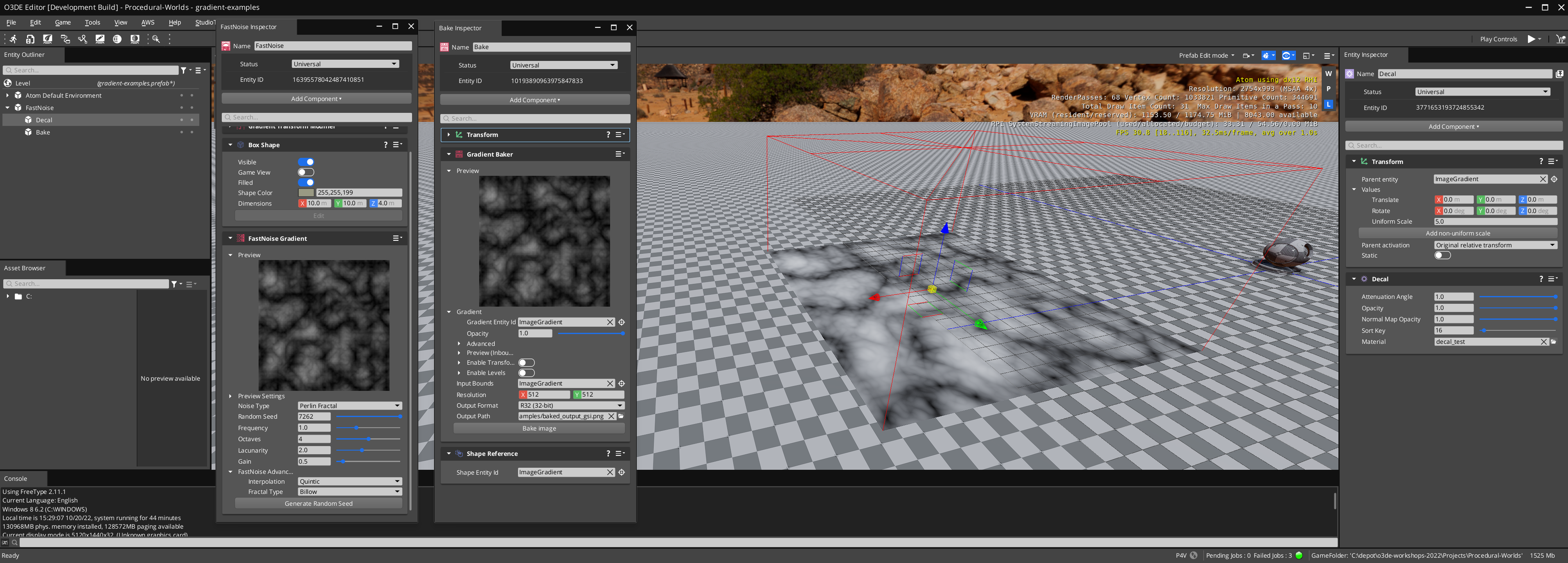
Task: Click the Bake image button
Action: (539, 428)
